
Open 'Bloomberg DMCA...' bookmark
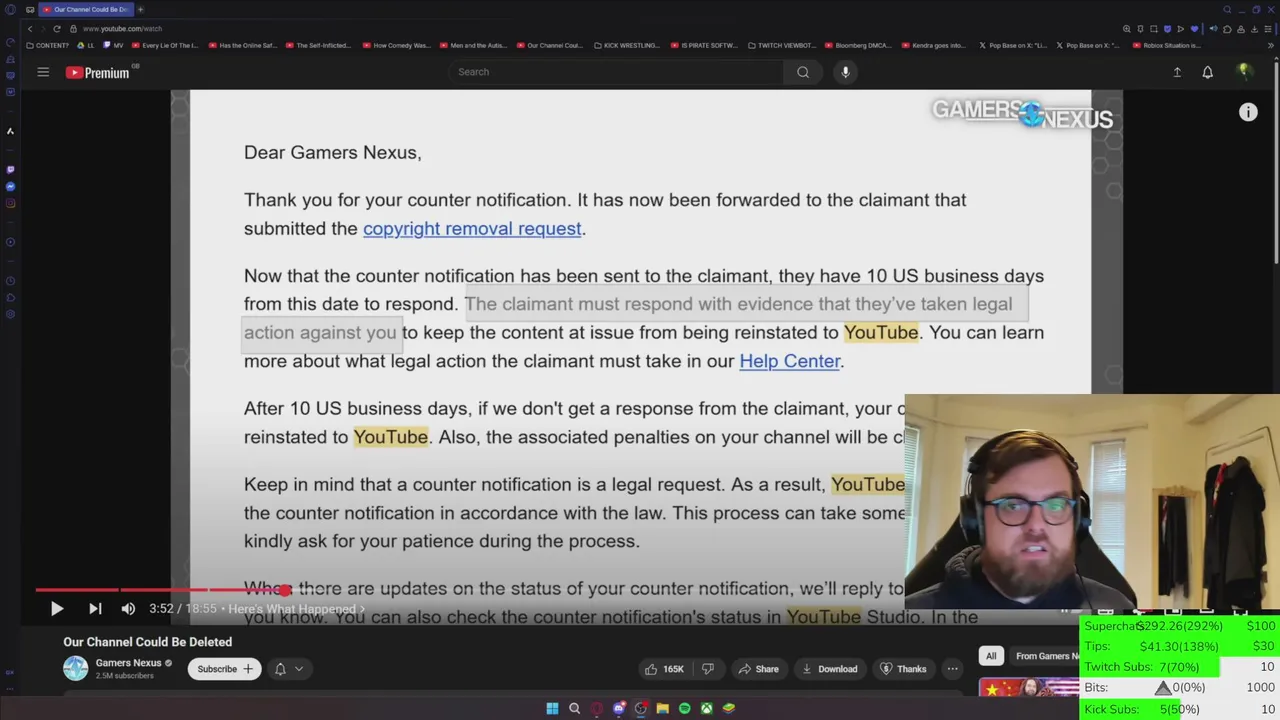point(858,45)
